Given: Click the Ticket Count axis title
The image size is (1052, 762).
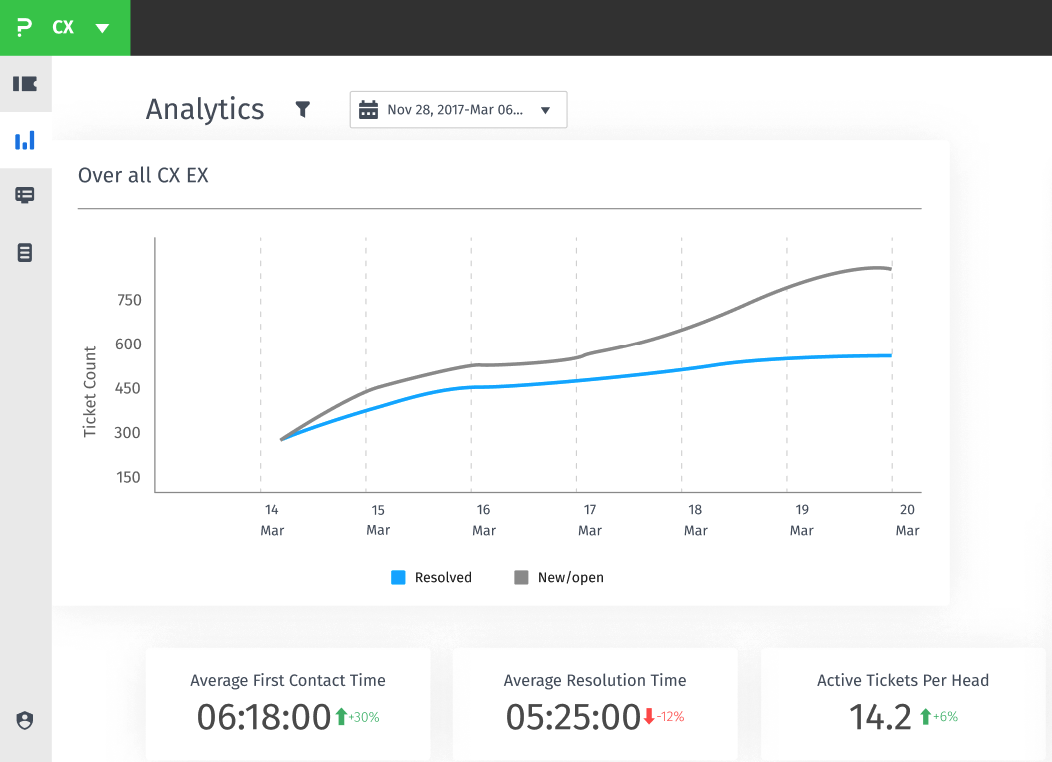Looking at the screenshot, I should pos(90,392).
